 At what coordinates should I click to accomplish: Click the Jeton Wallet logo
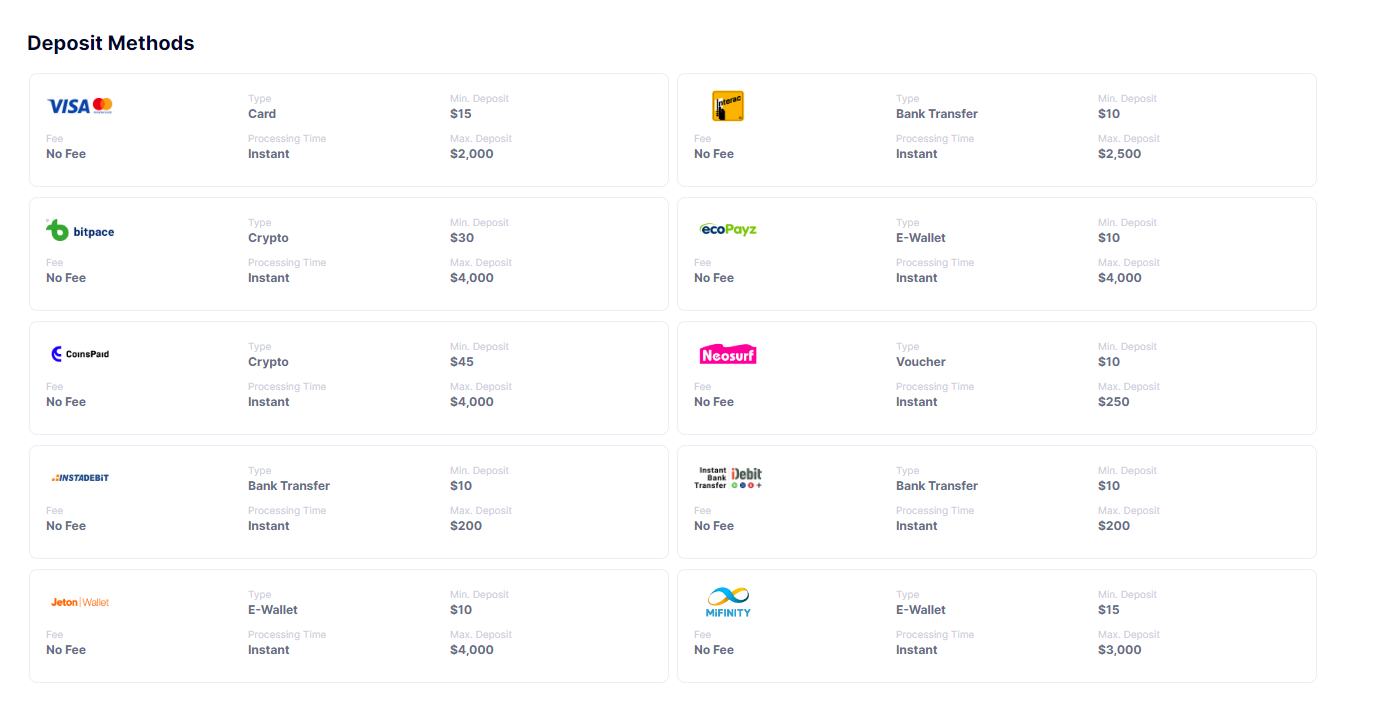pos(80,602)
